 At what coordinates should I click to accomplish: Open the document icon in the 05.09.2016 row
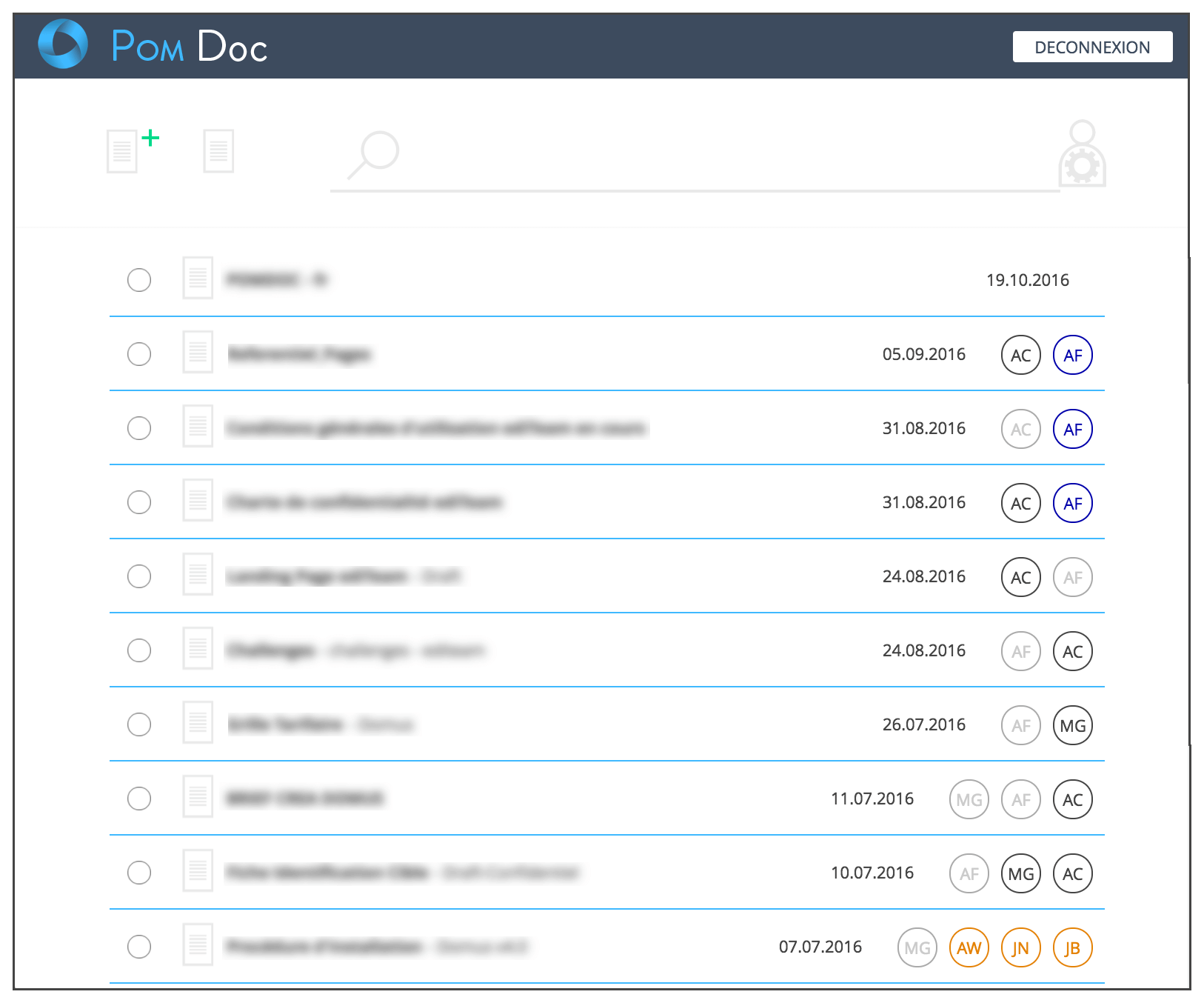pos(198,353)
